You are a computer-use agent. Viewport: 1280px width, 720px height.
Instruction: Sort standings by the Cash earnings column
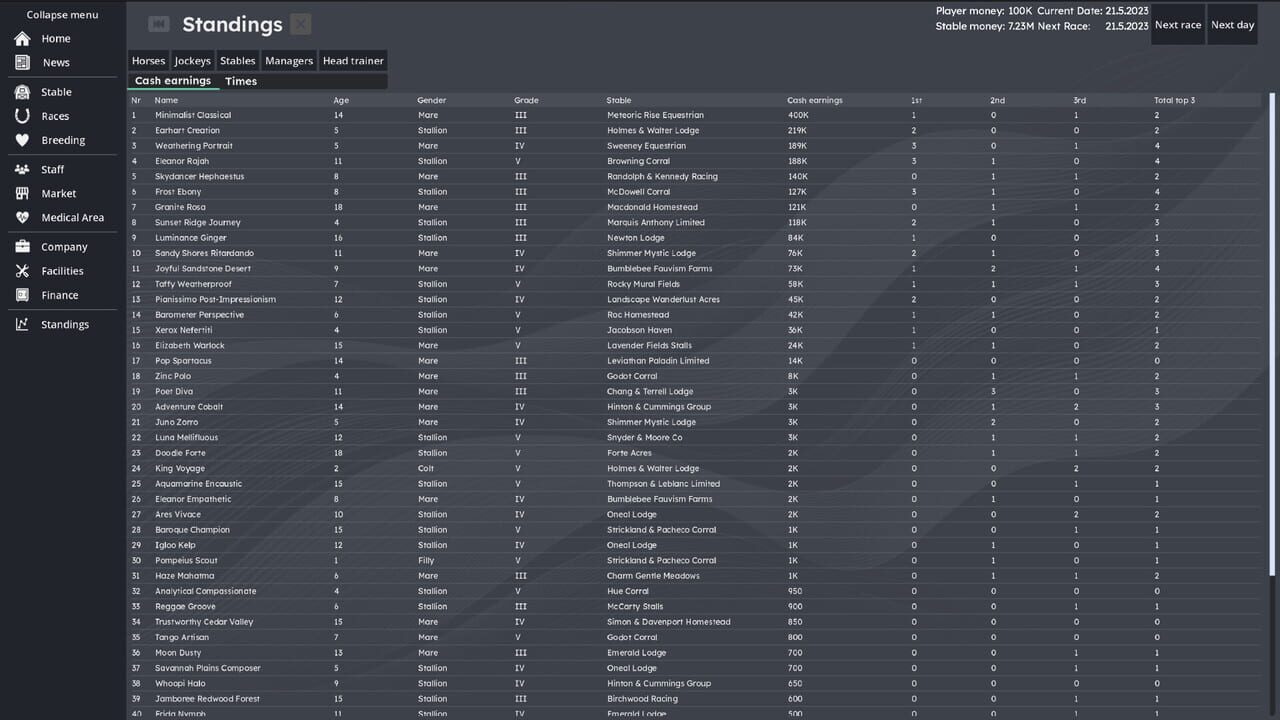[813, 100]
